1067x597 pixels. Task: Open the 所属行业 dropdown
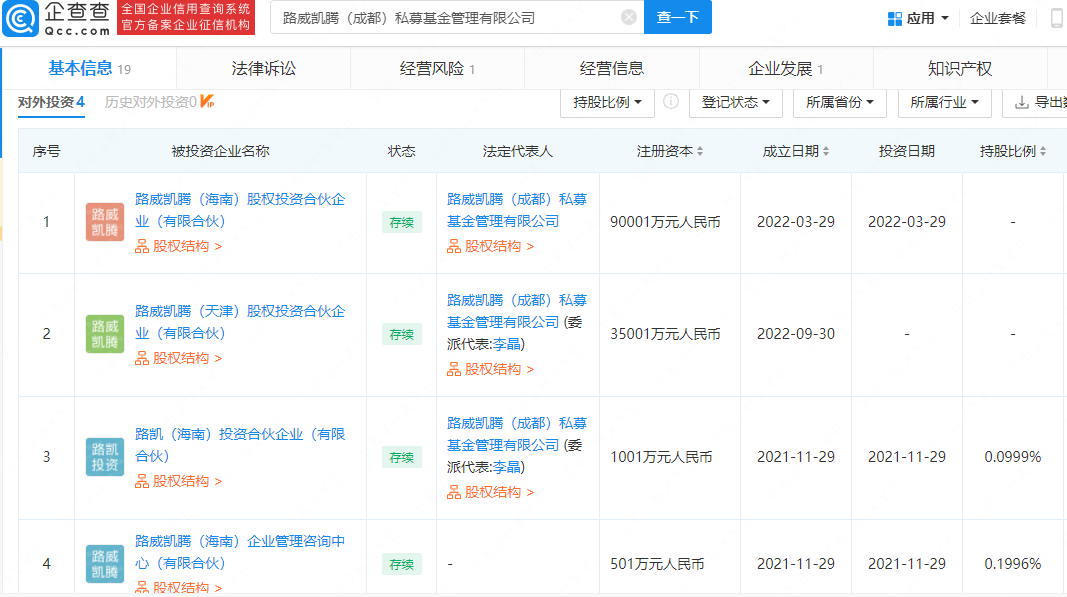pos(944,102)
